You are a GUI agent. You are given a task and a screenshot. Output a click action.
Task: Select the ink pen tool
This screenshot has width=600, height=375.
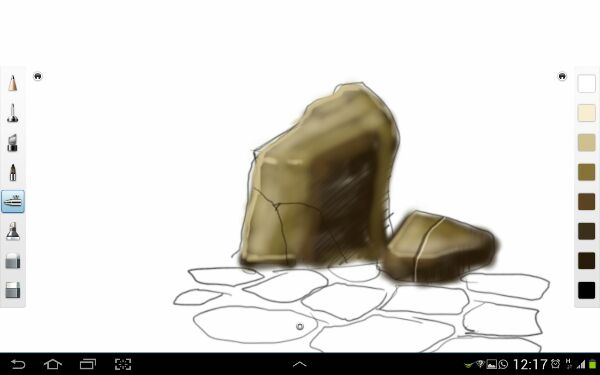pyautogui.click(x=13, y=172)
